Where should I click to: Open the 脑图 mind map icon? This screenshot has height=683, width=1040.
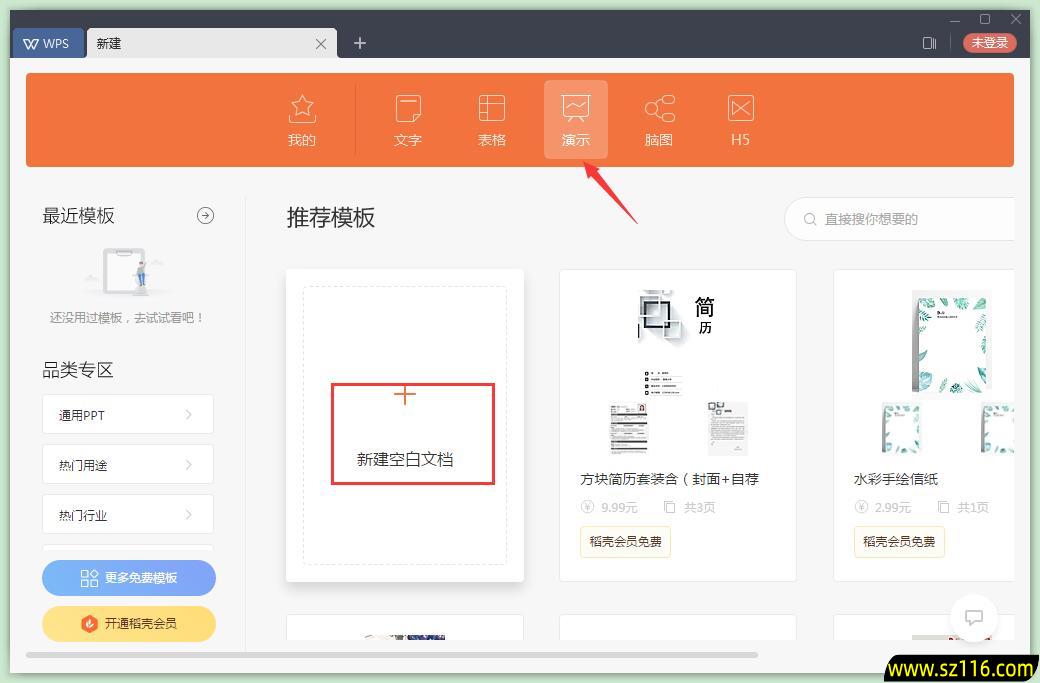coord(658,119)
